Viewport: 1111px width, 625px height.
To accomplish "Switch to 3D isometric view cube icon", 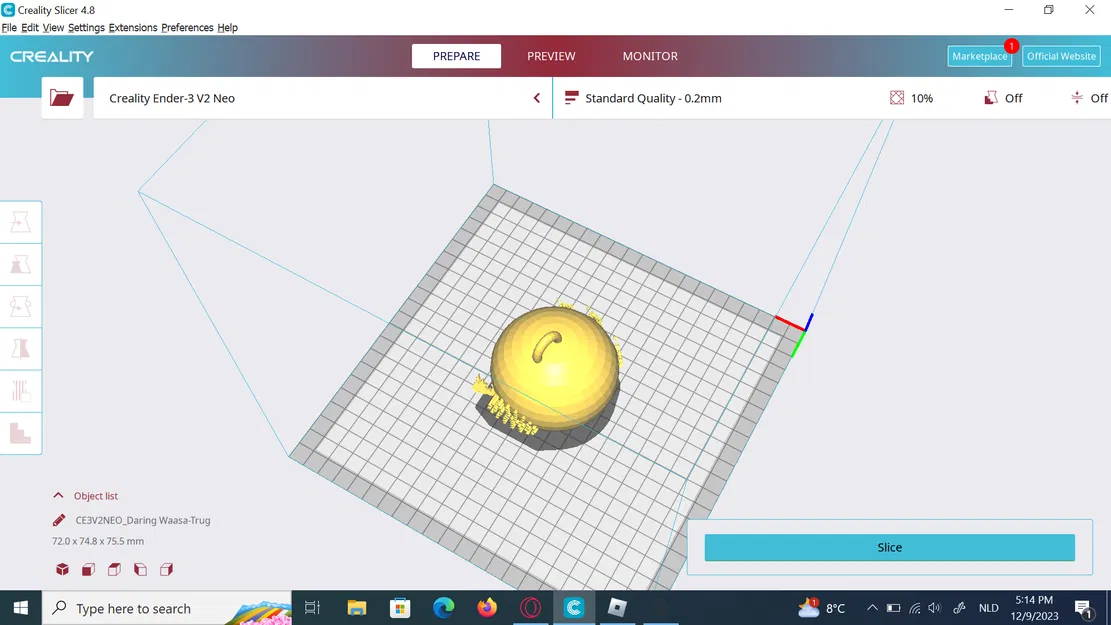I will [x=62, y=569].
